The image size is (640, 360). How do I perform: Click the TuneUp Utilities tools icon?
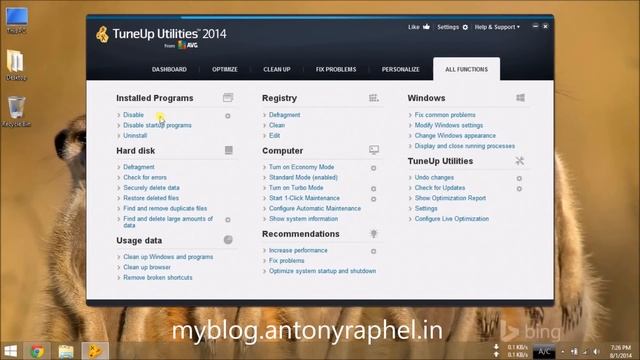click(519, 161)
